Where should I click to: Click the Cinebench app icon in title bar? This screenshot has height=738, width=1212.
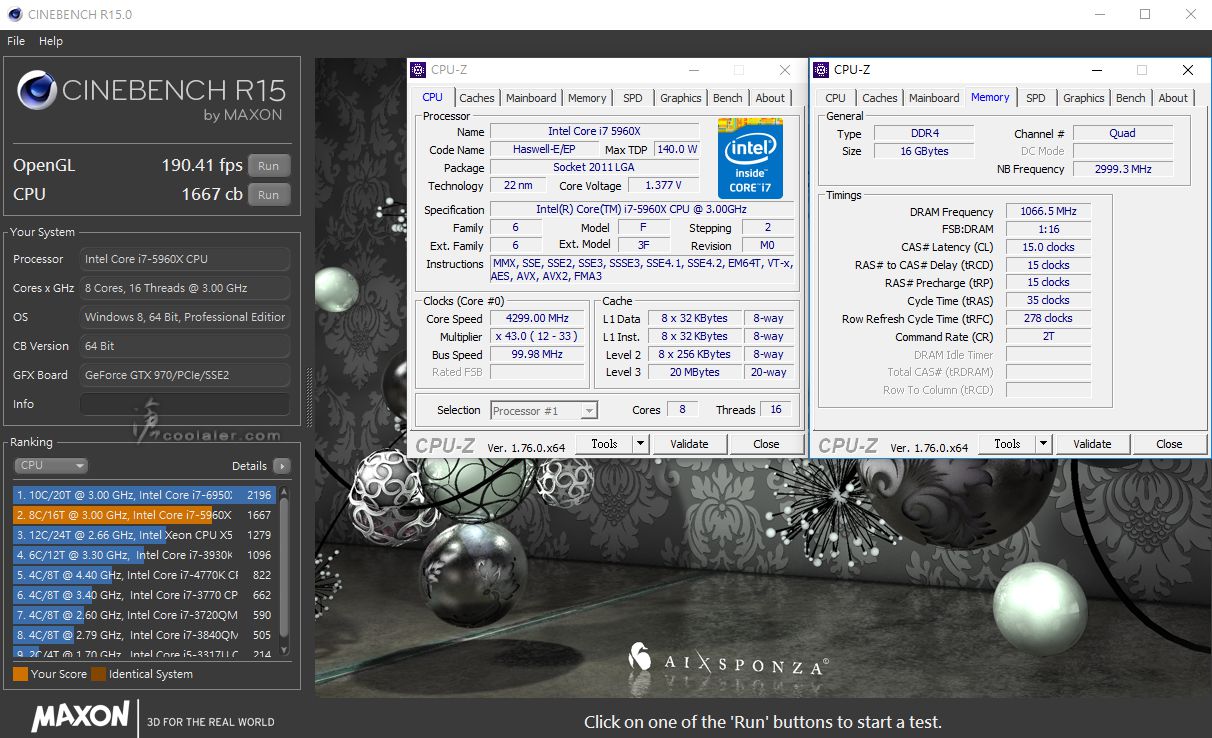coord(17,15)
